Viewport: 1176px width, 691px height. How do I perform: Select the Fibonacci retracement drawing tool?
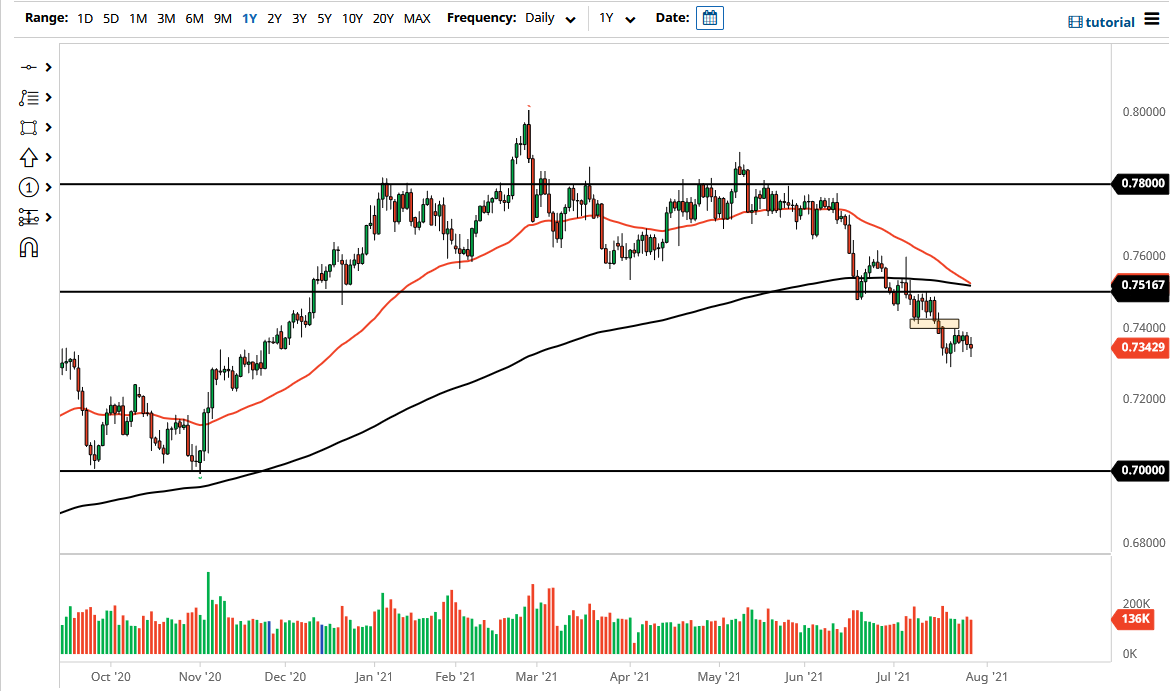(x=28, y=217)
